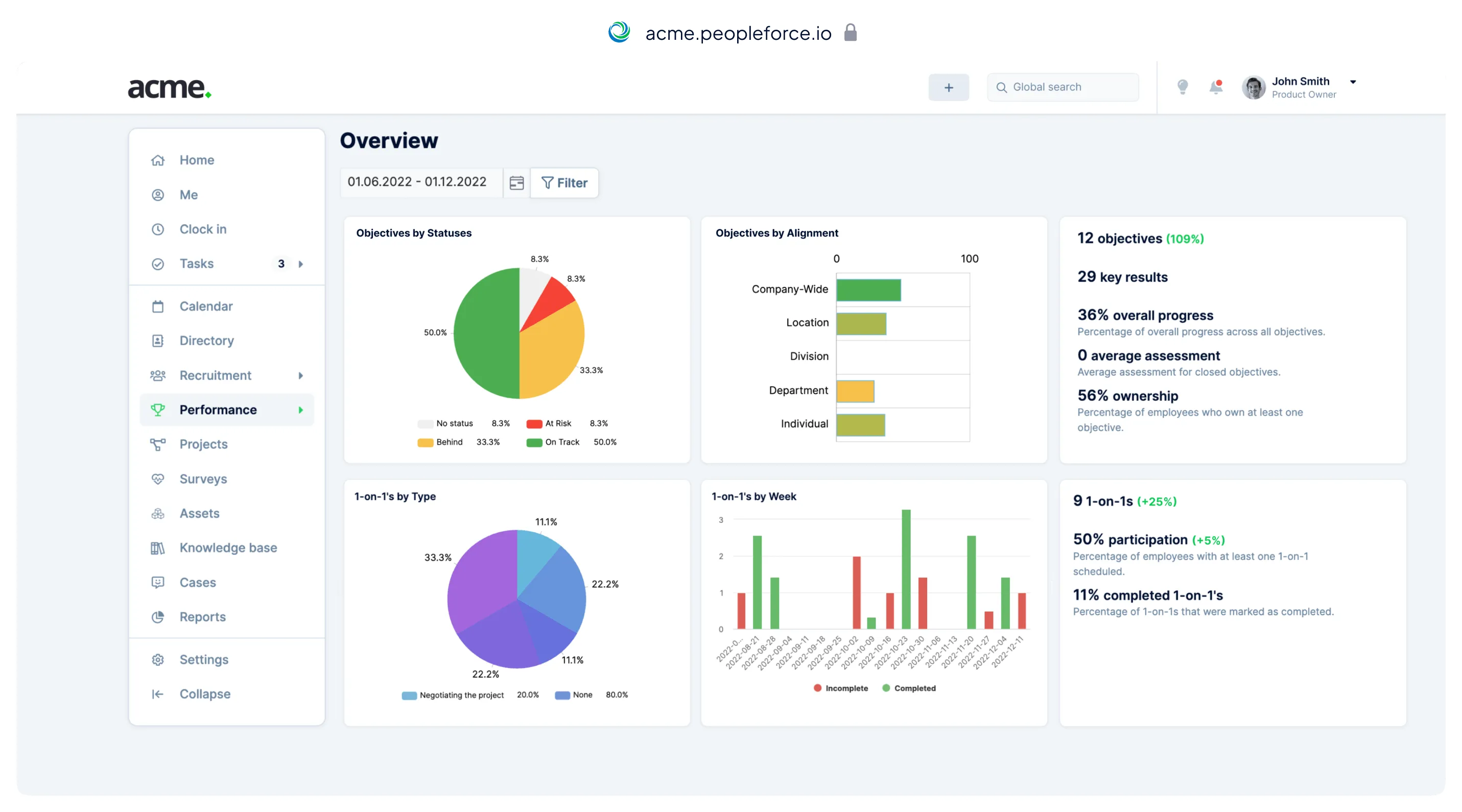Focus the Global search field

pyautogui.click(x=1063, y=87)
